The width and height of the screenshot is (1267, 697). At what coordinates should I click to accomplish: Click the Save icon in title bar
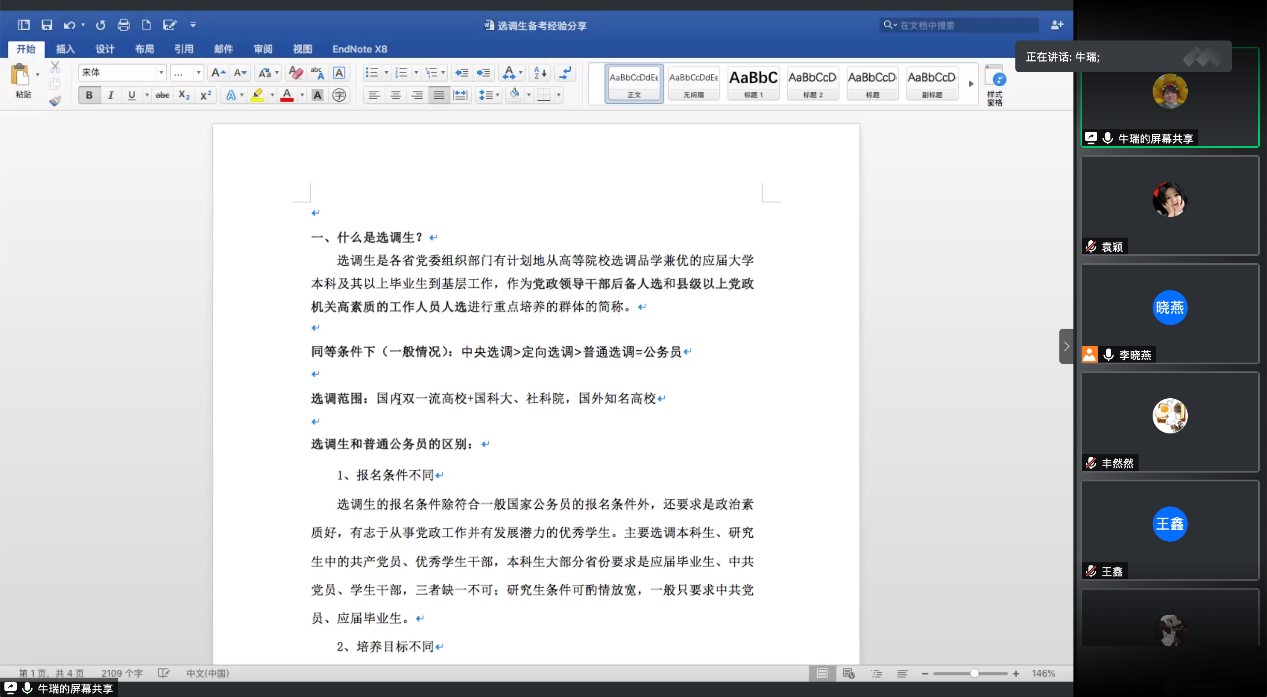(x=46, y=25)
